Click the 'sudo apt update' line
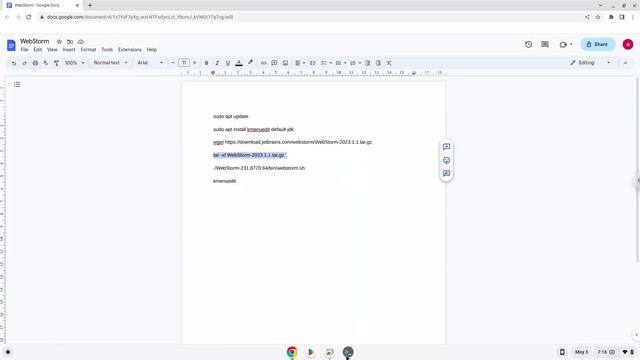640x360 pixels. coord(231,116)
